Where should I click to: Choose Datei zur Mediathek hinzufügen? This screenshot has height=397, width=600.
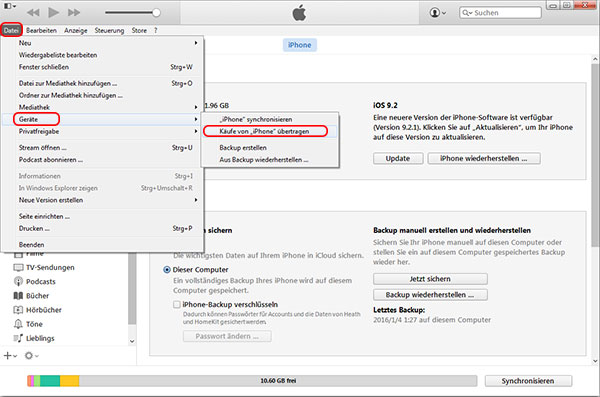point(102,83)
